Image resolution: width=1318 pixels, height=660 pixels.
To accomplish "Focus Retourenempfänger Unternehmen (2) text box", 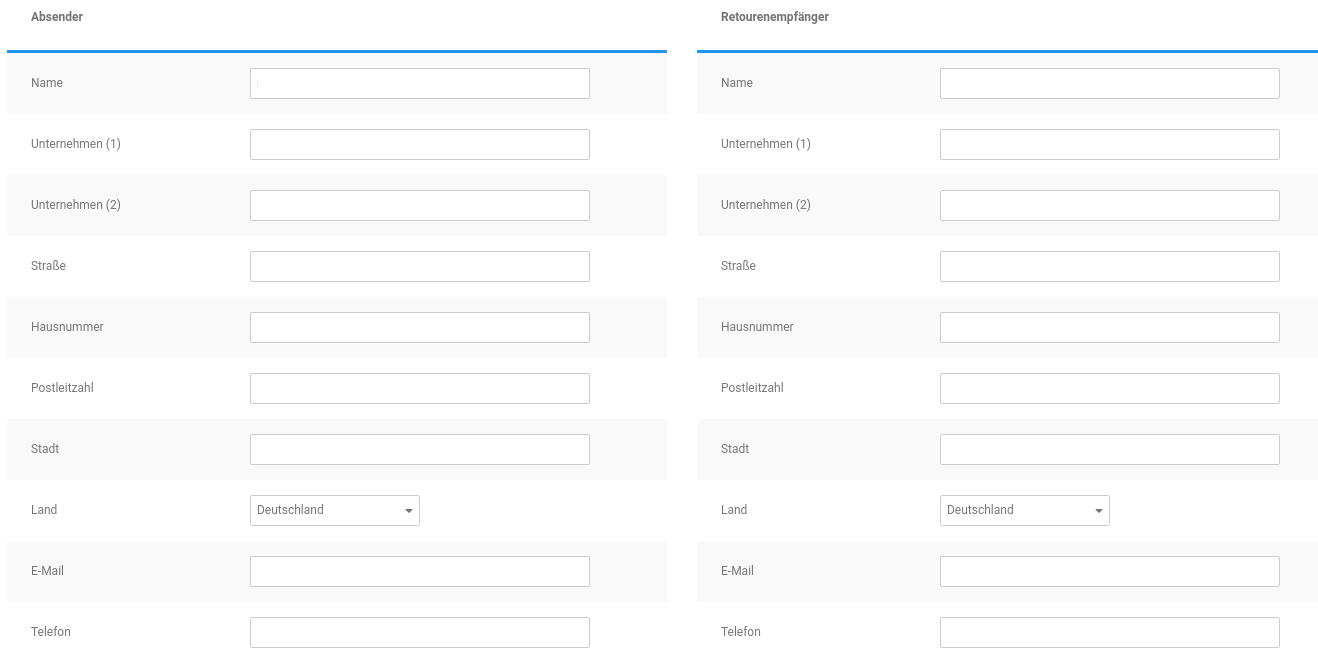I will tap(1109, 205).
